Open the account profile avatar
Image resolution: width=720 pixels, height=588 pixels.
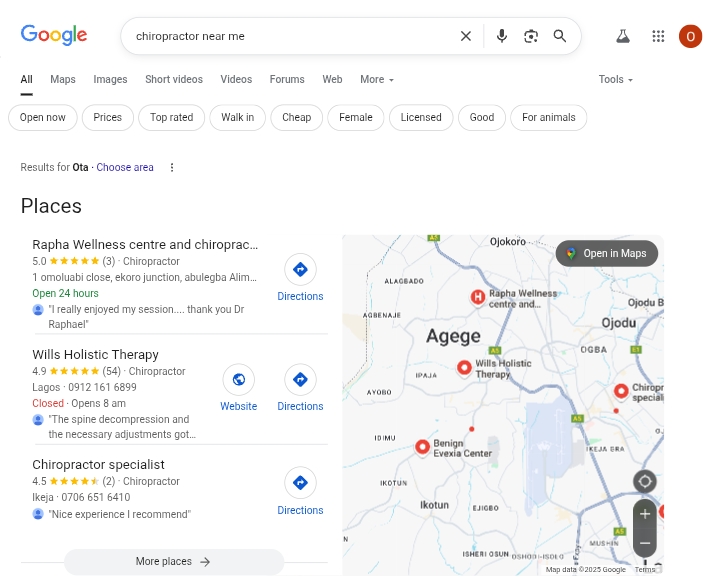point(690,36)
